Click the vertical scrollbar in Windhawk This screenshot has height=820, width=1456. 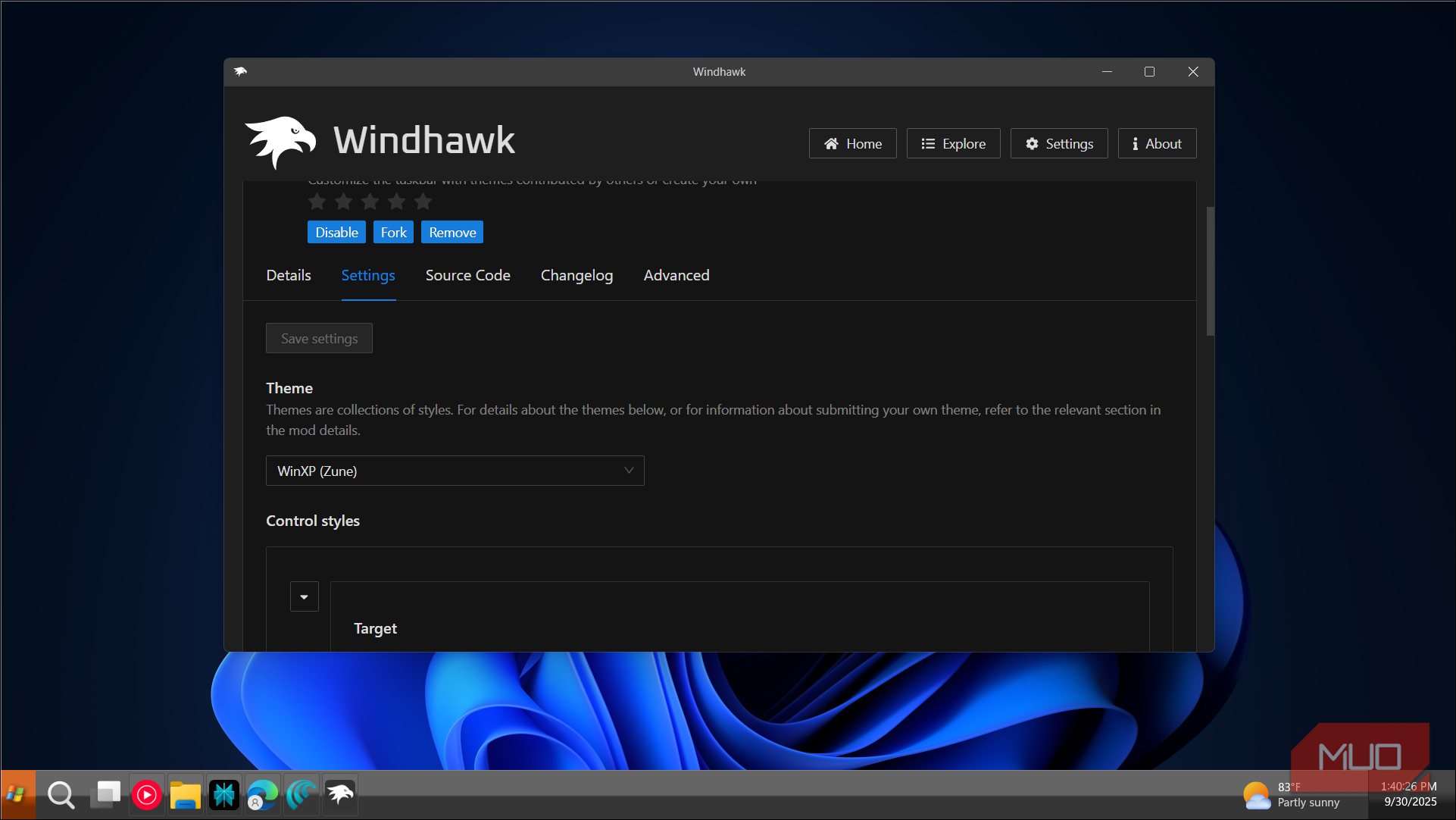pos(1211,271)
